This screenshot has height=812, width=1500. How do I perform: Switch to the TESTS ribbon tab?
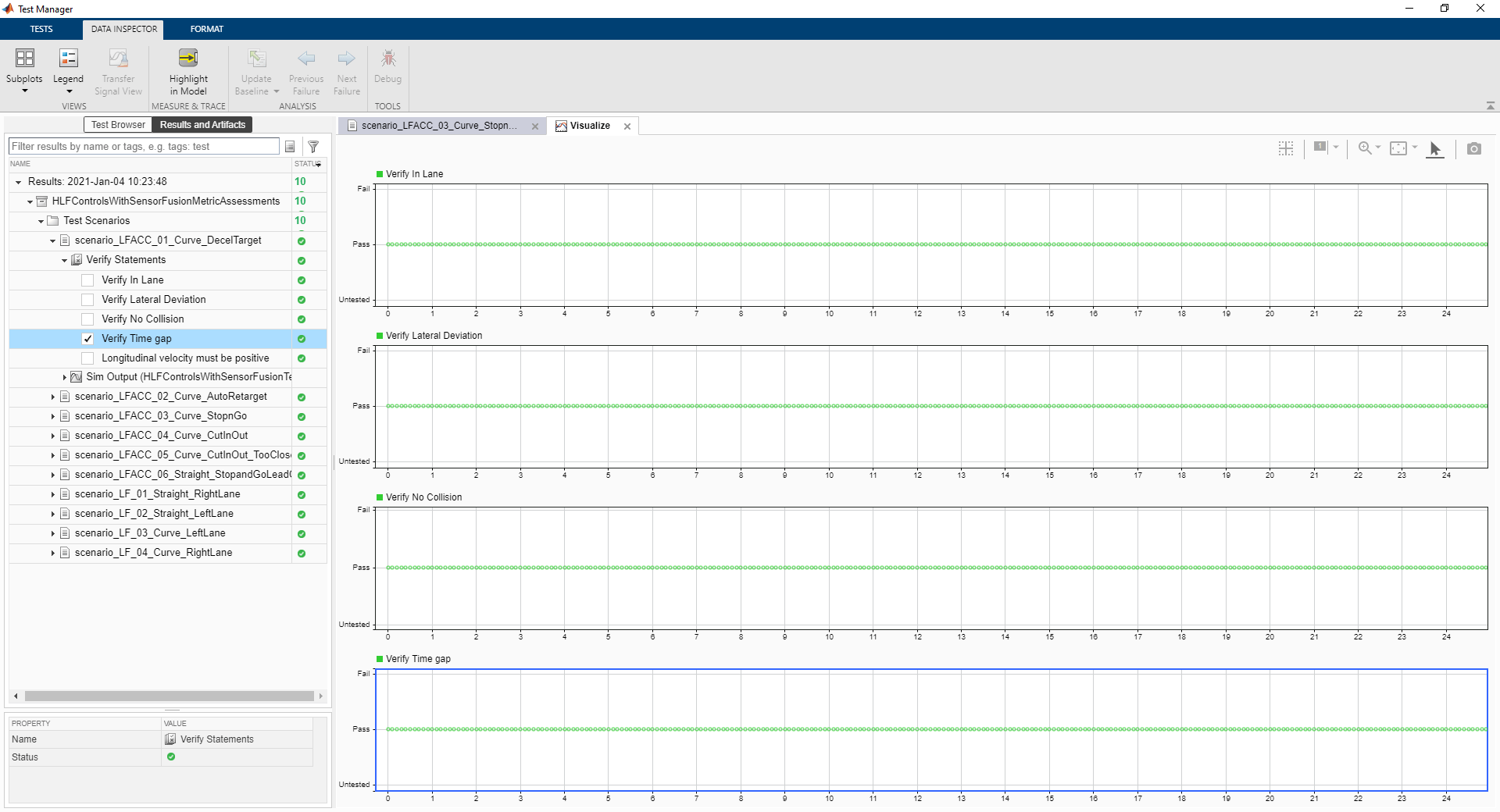41,29
